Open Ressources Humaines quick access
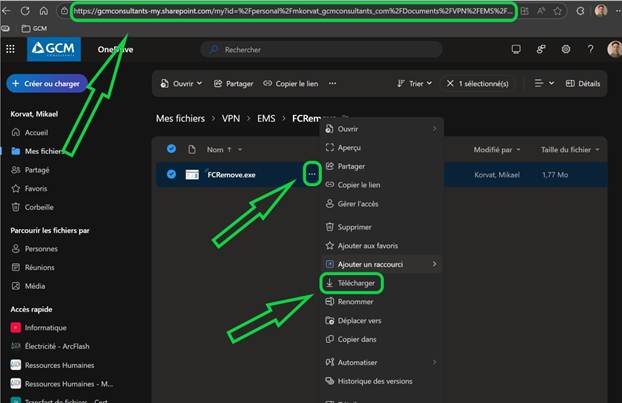 (x=52, y=365)
